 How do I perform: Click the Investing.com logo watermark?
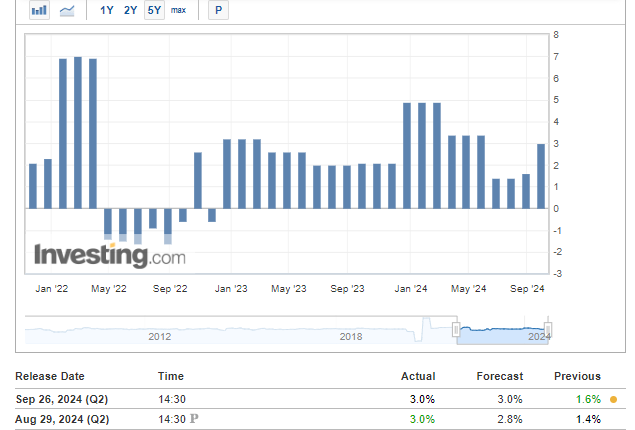click(x=110, y=256)
